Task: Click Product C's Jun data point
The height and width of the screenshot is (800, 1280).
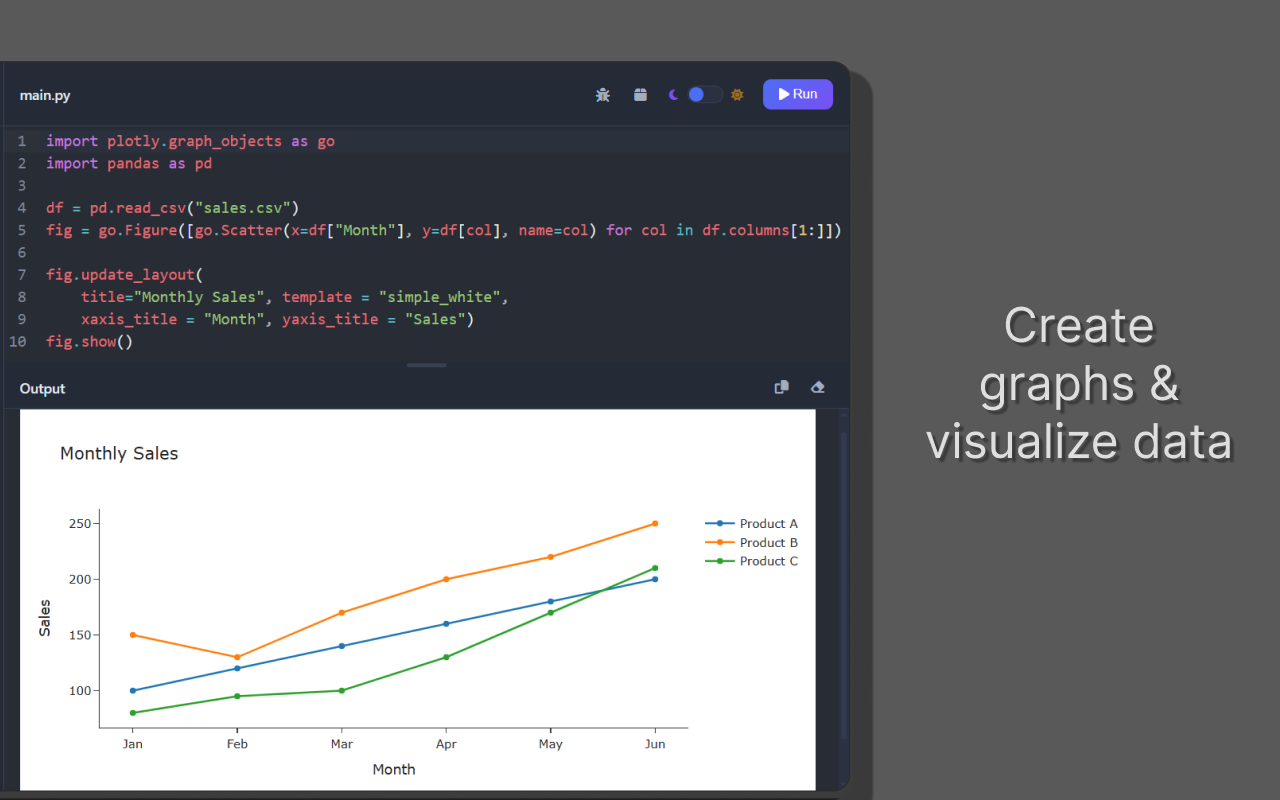Action: pos(655,568)
